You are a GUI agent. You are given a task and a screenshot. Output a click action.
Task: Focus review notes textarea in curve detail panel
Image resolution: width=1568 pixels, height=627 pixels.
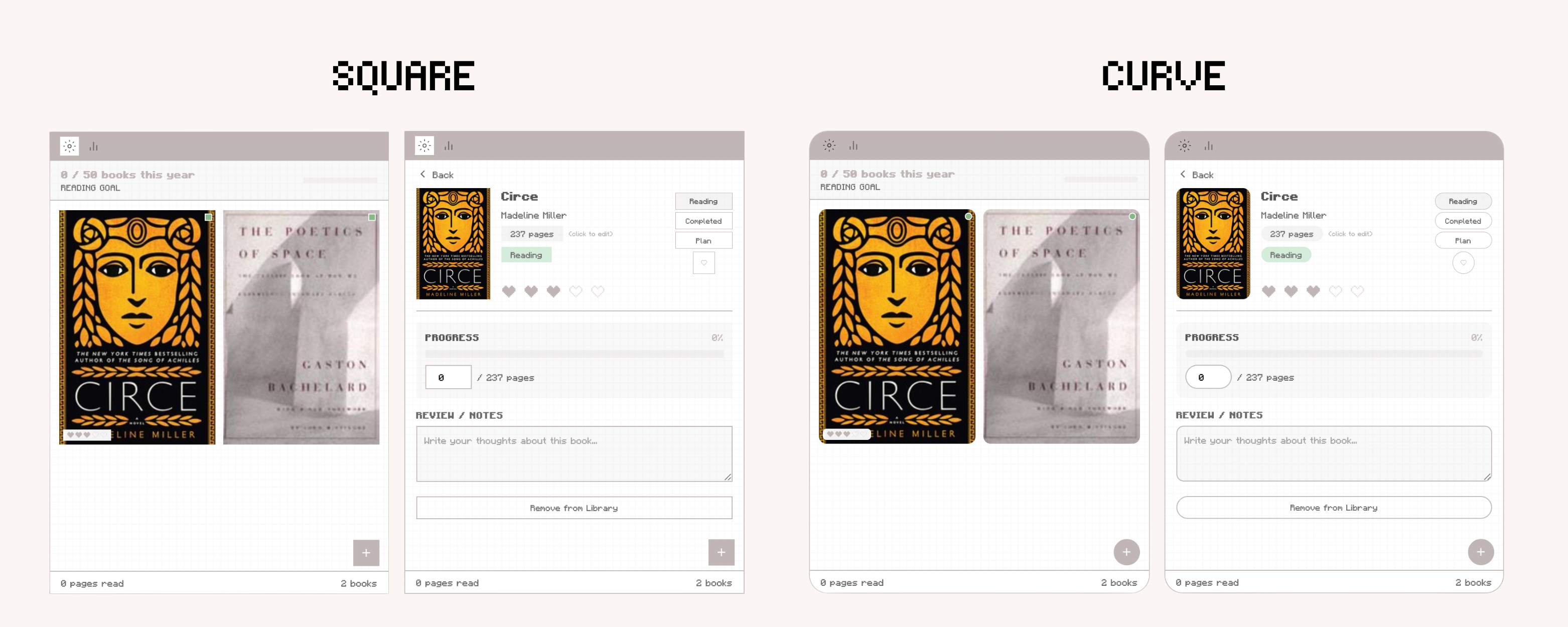1334,453
